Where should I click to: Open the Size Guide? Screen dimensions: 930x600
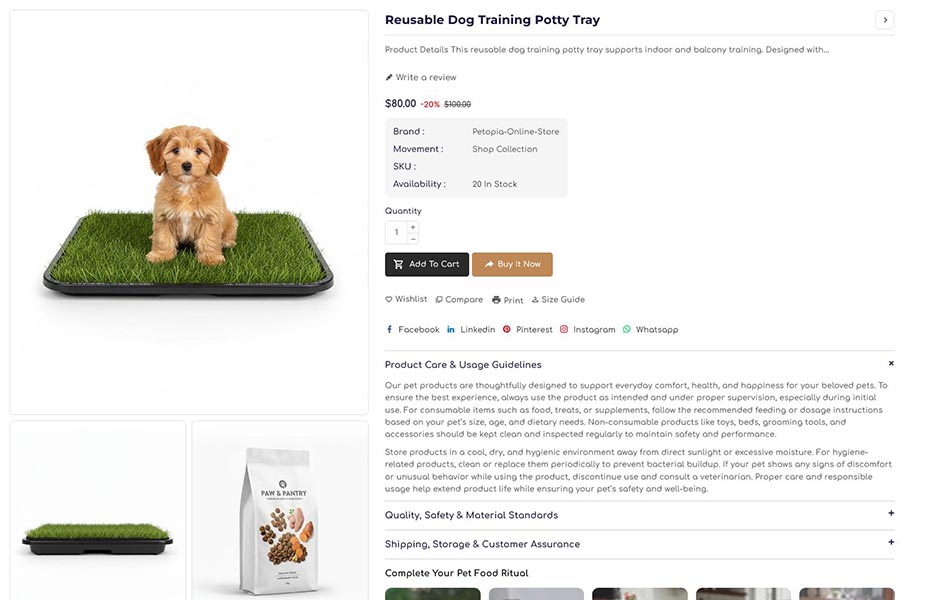(558, 300)
